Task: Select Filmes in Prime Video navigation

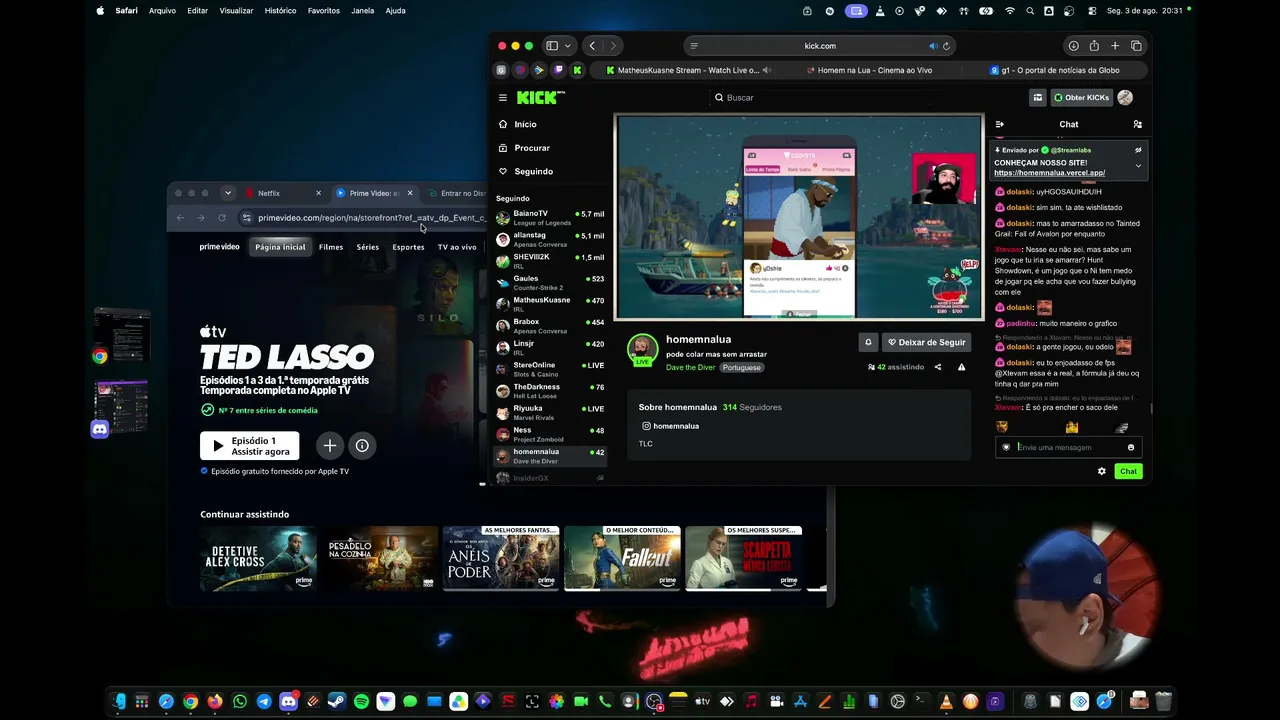Action: click(x=331, y=247)
